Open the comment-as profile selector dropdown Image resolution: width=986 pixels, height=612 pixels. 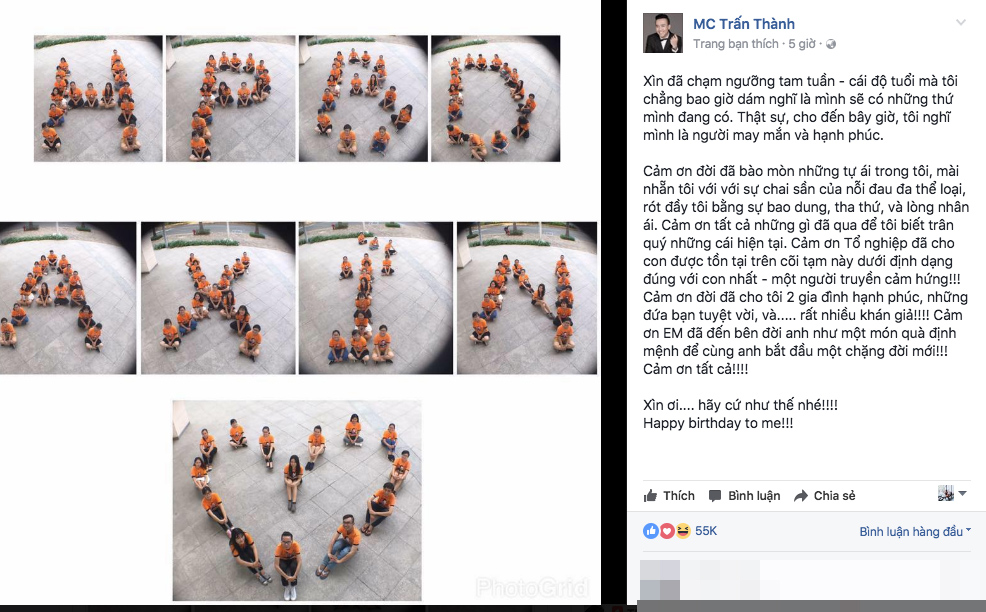click(952, 494)
